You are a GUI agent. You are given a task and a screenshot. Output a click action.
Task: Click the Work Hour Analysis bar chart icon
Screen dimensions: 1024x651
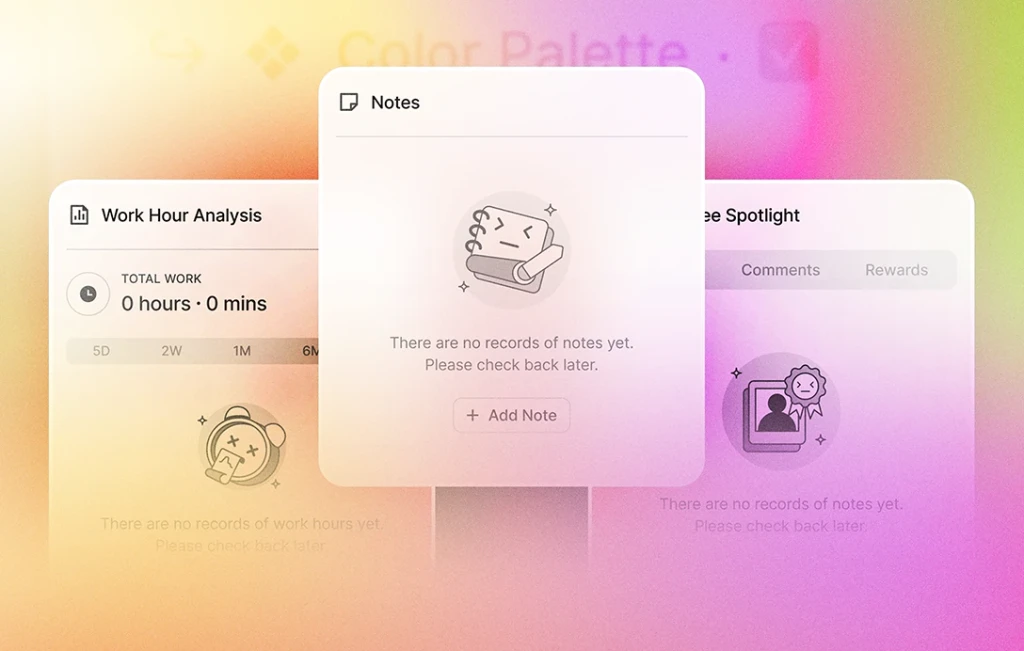pyautogui.click(x=79, y=215)
